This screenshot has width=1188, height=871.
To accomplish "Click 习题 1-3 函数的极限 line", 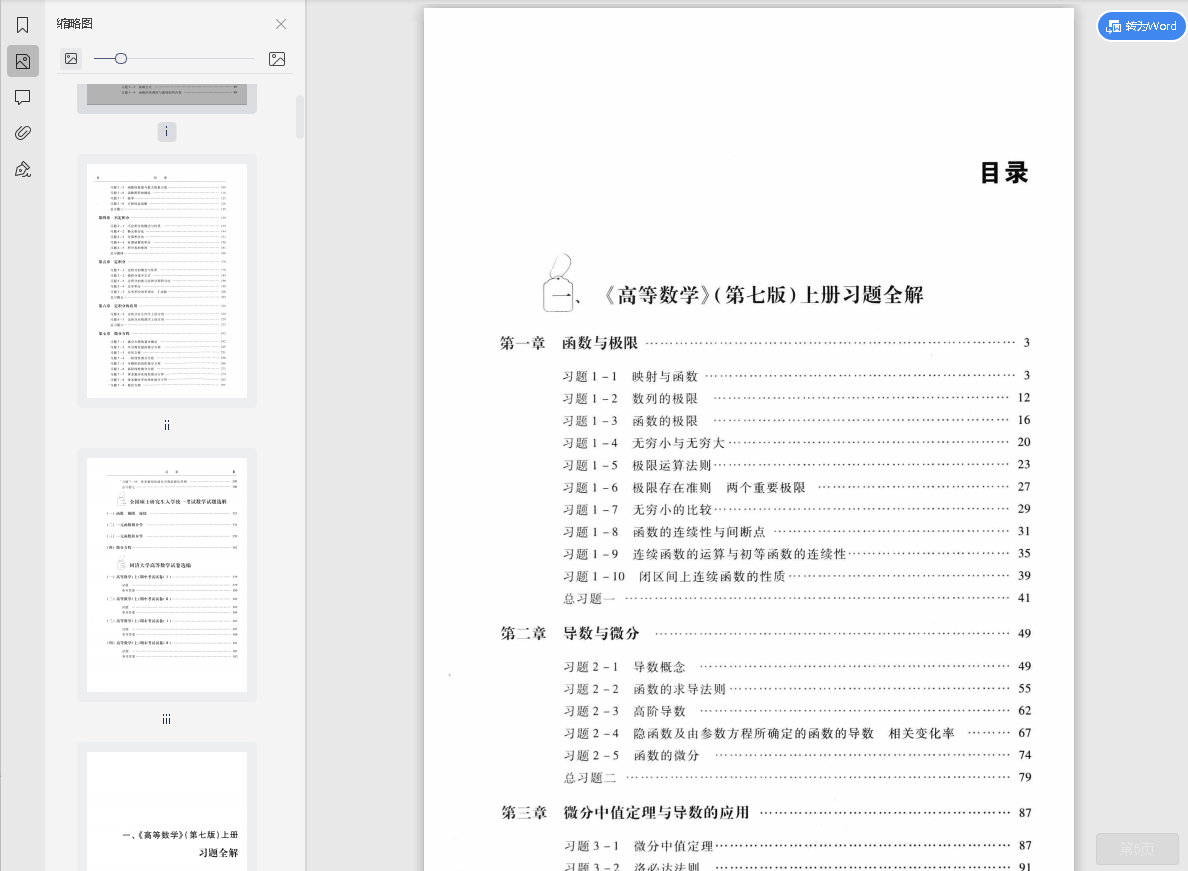I will [796, 420].
